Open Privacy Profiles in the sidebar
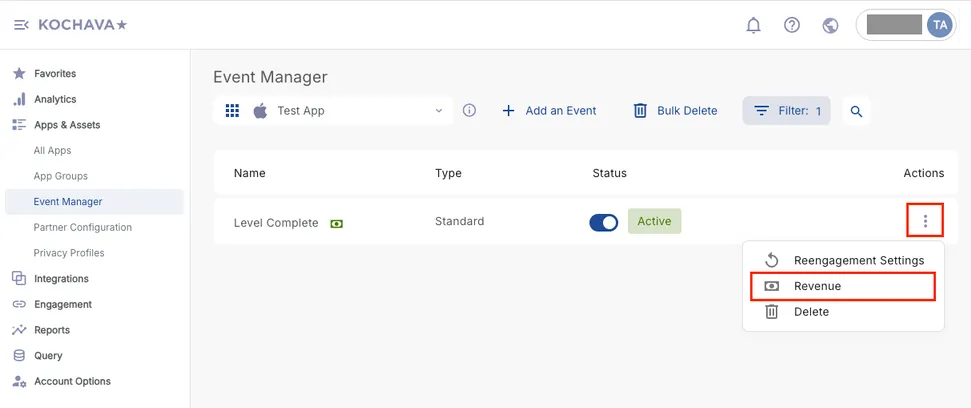 pos(69,253)
